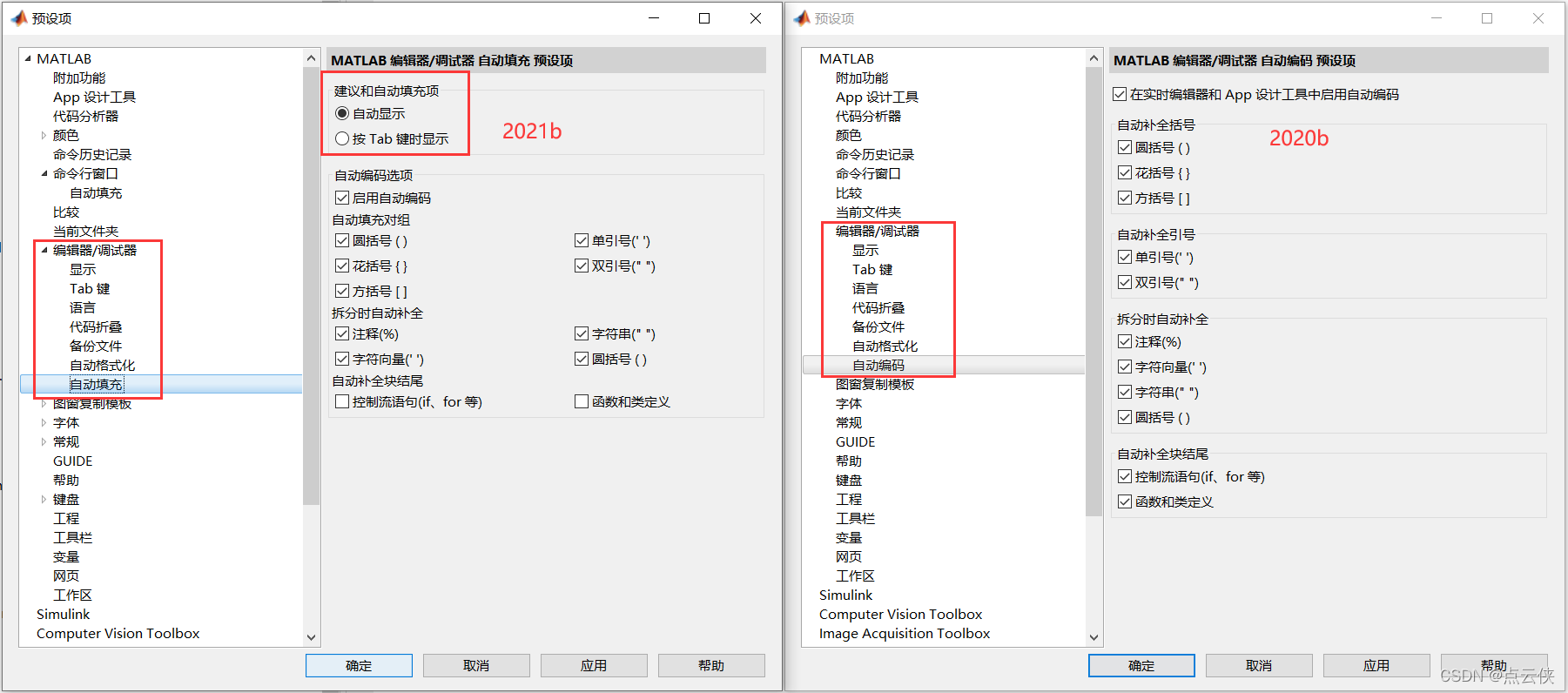This screenshot has width=1568, height=693.
Task: Uncheck 函数和类定义 in right window
Action: (x=1125, y=502)
